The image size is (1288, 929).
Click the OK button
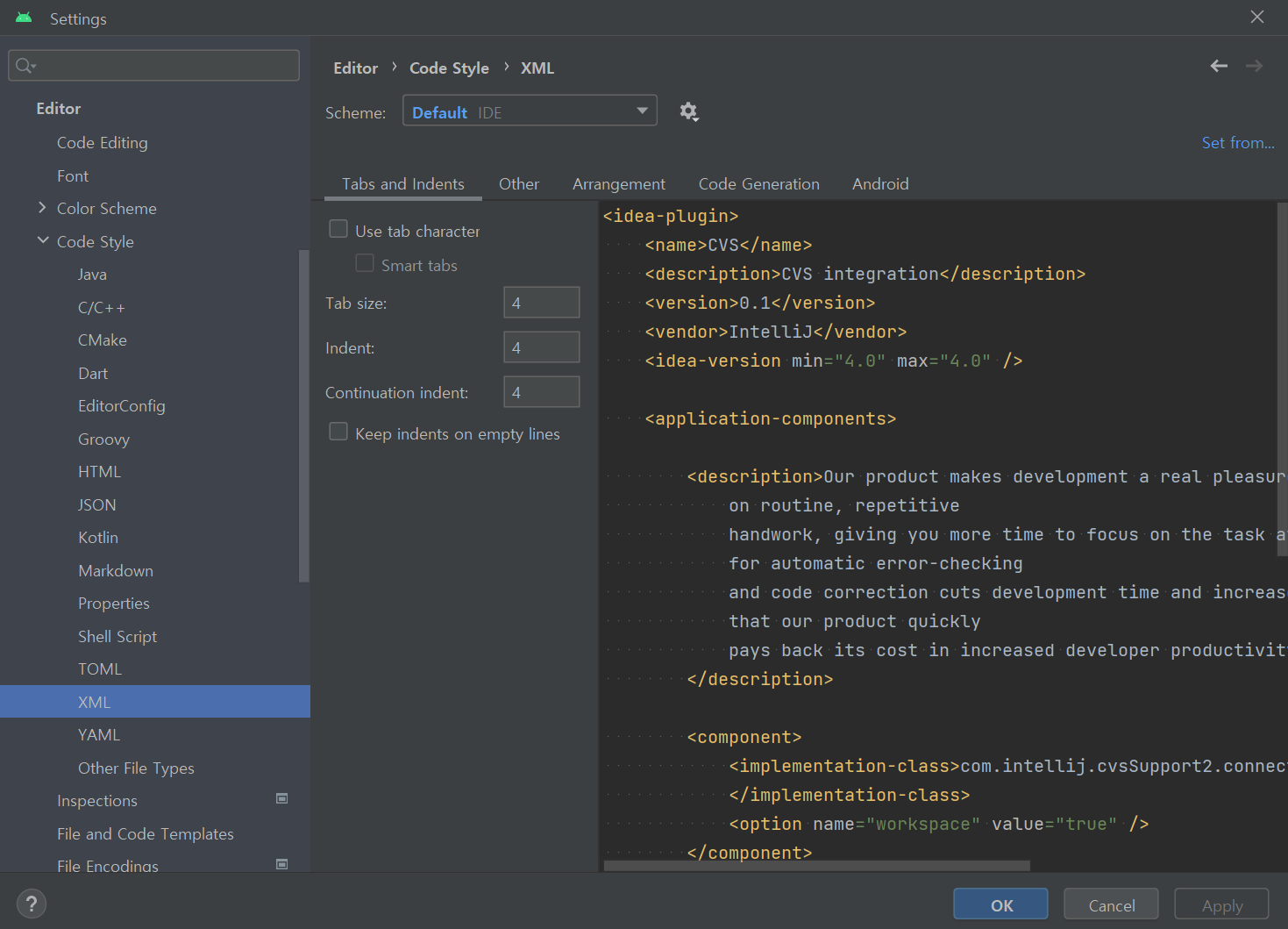tap(1001, 905)
